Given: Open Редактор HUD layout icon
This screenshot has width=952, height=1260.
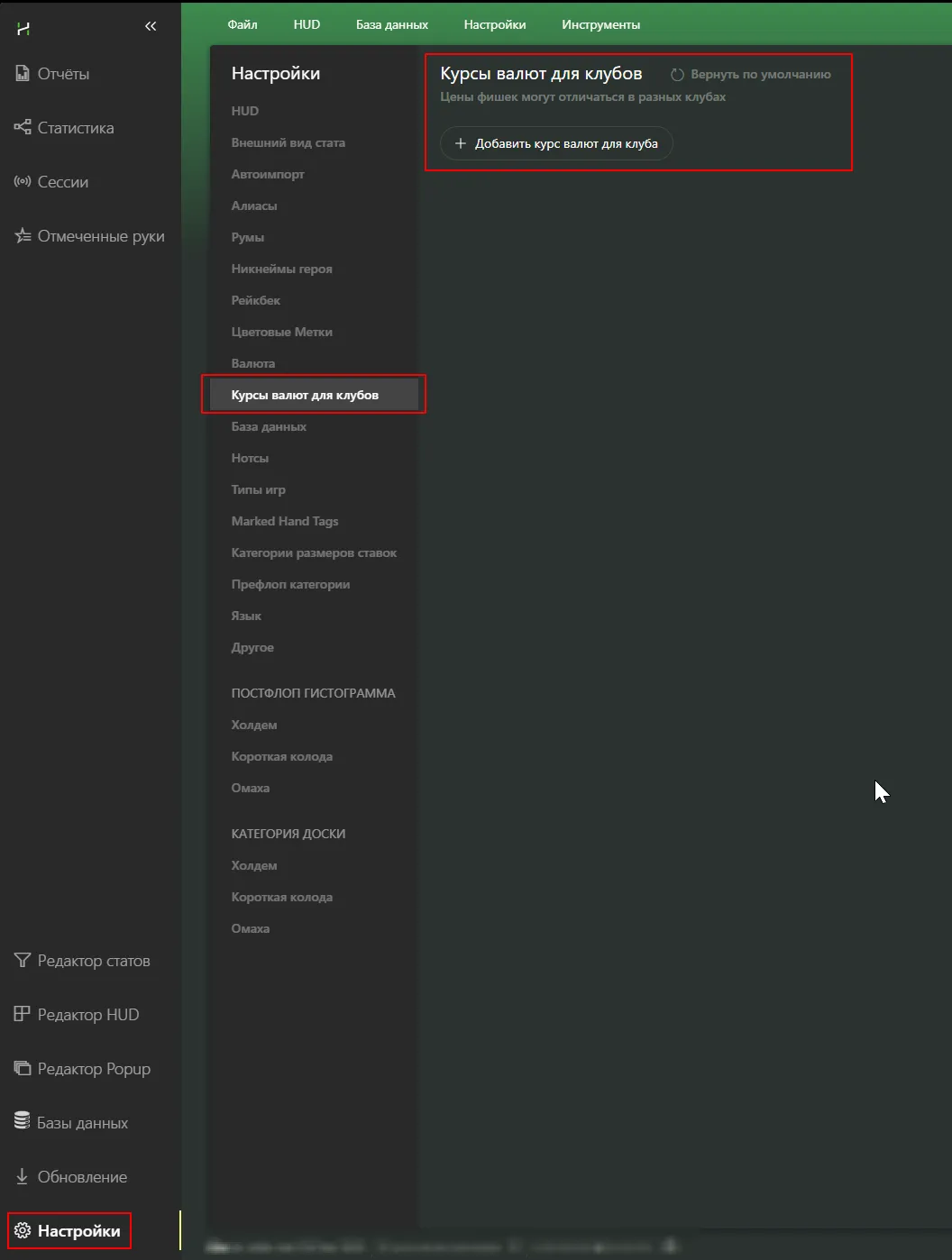Looking at the screenshot, I should pos(23,1015).
